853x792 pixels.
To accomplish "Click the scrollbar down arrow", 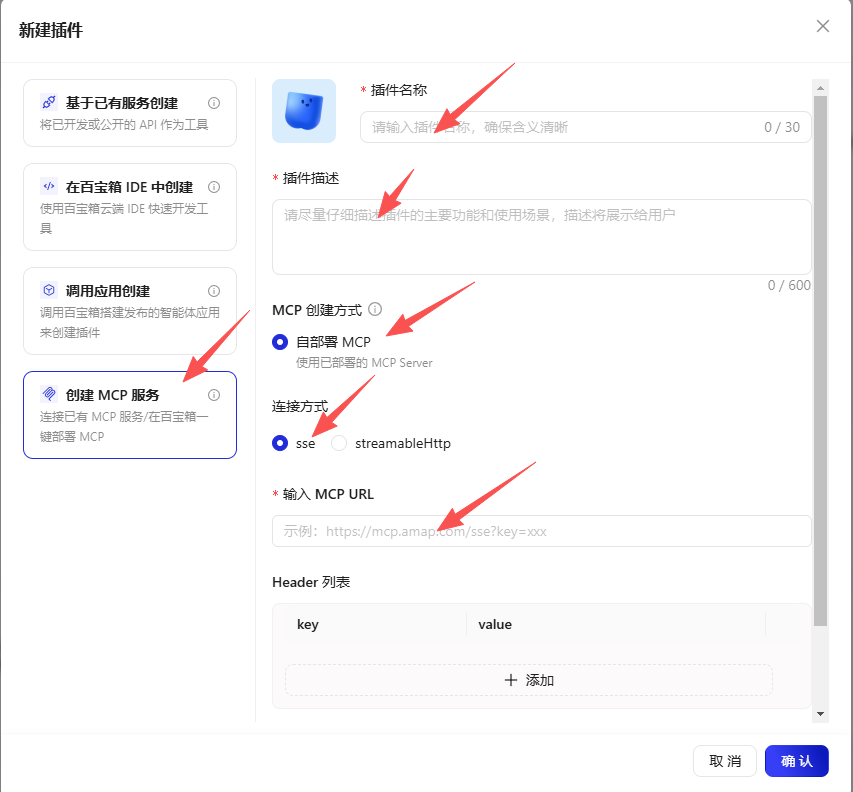I will [820, 714].
